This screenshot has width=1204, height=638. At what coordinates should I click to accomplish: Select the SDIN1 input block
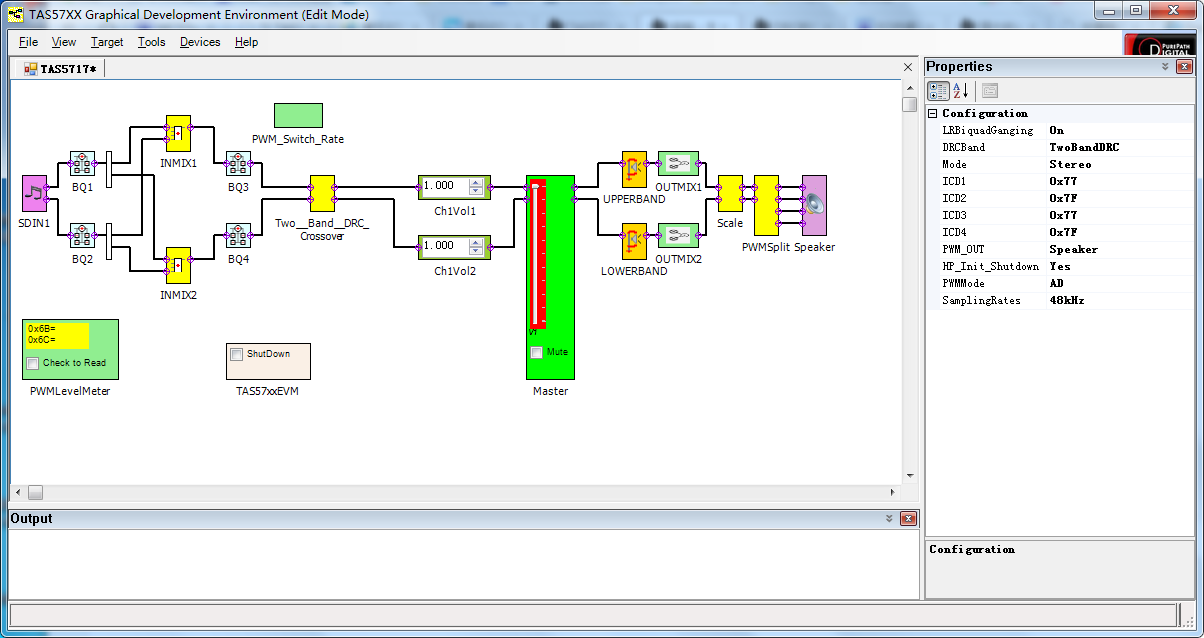coord(35,193)
